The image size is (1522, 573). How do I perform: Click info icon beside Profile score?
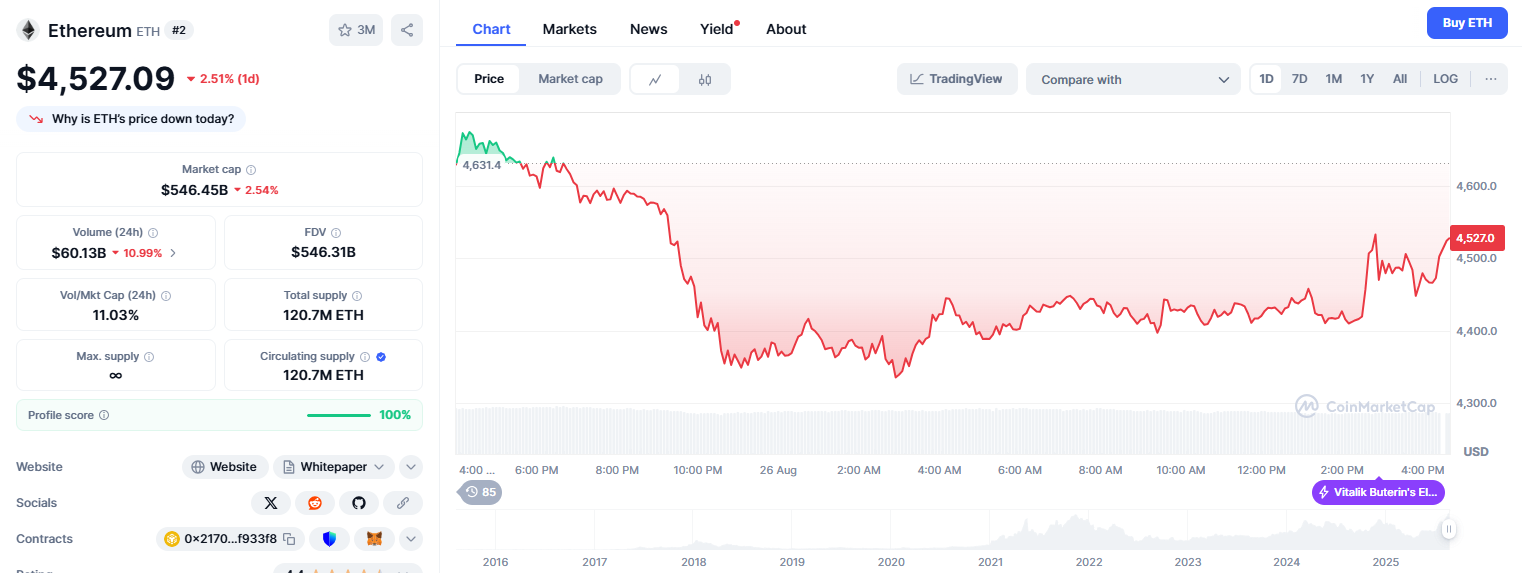[104, 415]
